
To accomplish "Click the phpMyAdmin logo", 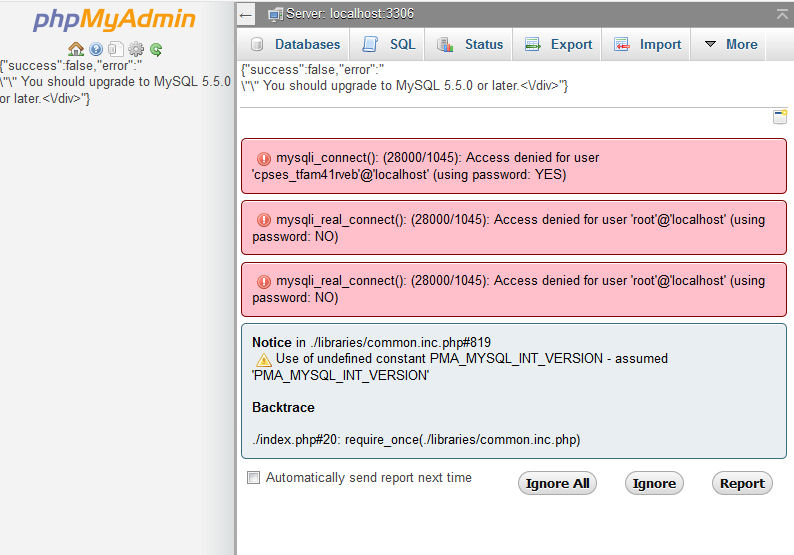I will pos(114,20).
